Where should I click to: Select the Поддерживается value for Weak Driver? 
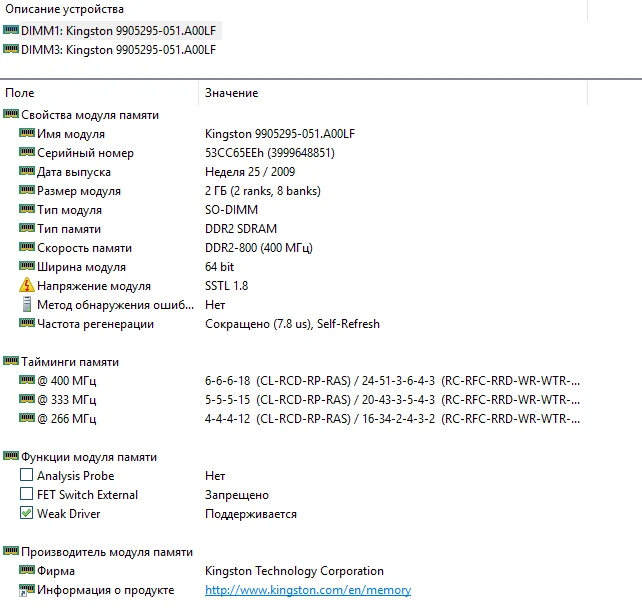pyautogui.click(x=251, y=514)
